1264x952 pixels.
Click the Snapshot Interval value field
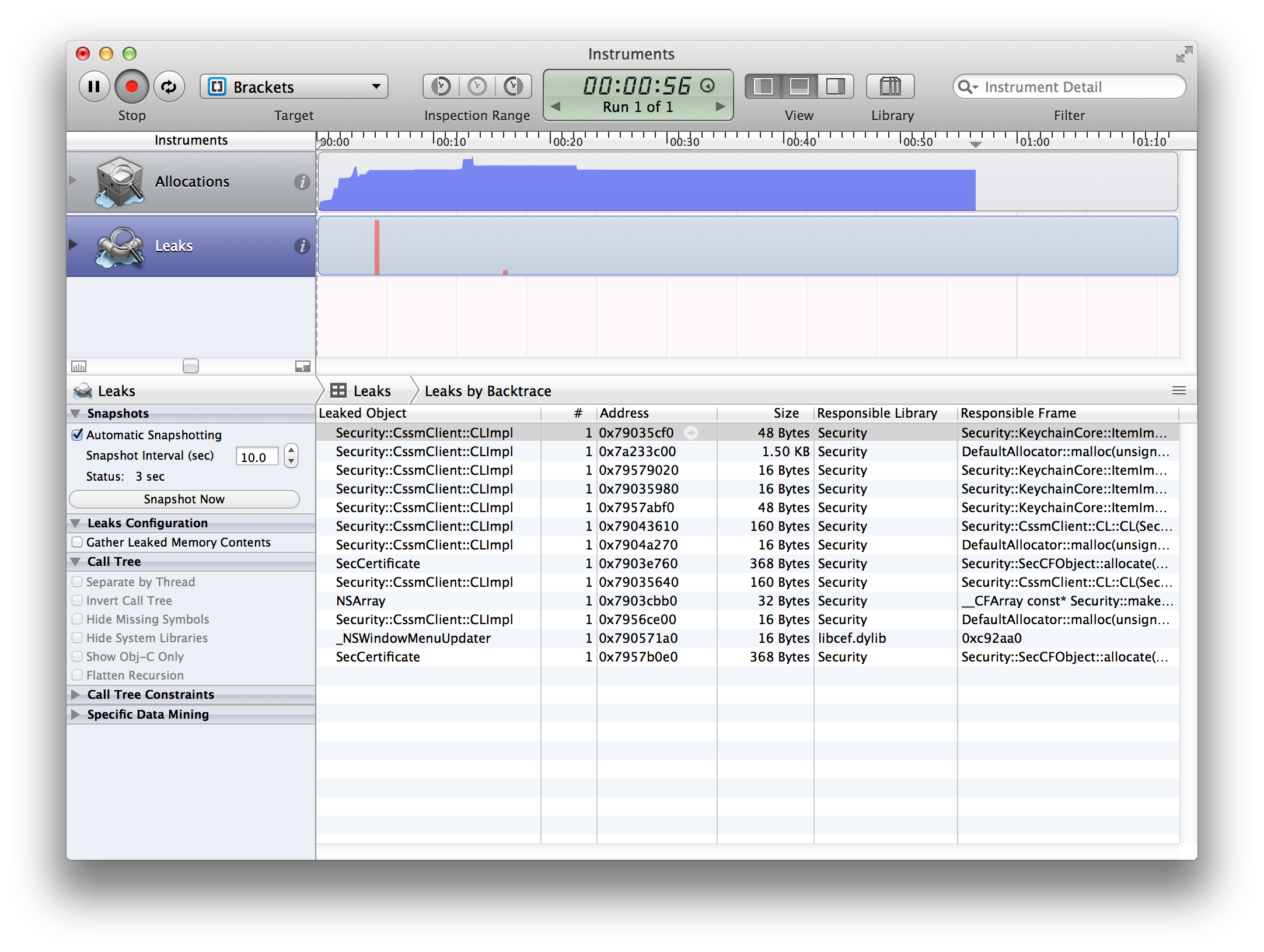pyautogui.click(x=257, y=457)
